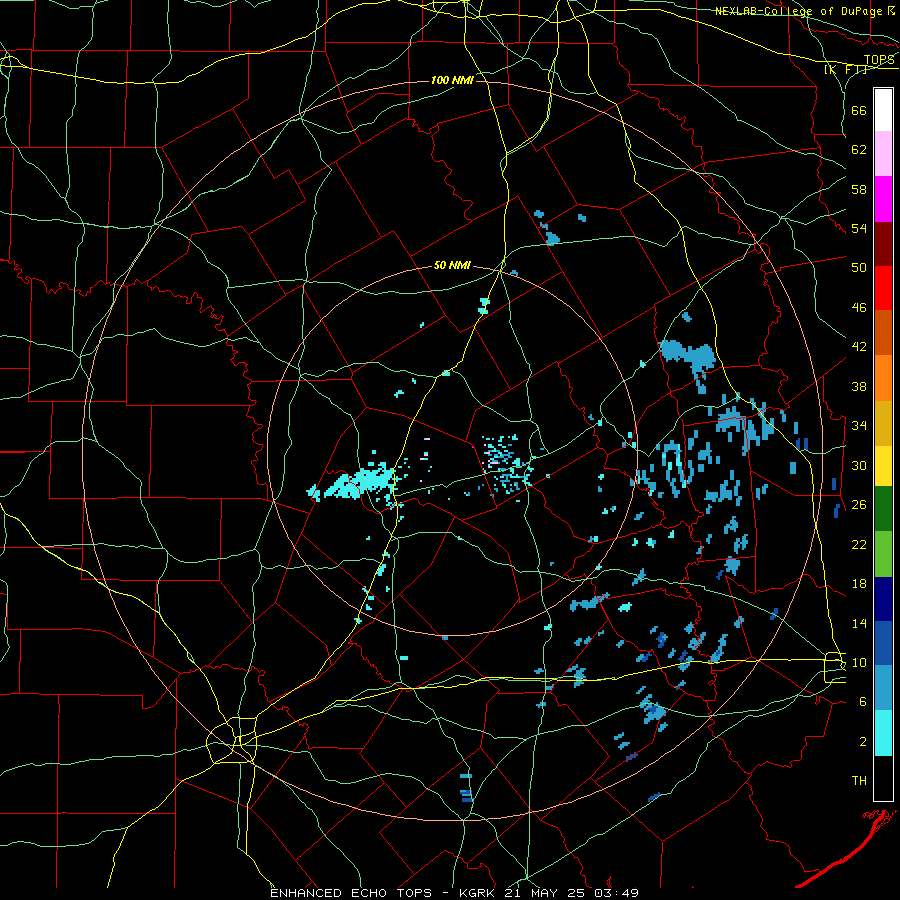
Task: Click the light pink legend swatch
Action: (883, 154)
